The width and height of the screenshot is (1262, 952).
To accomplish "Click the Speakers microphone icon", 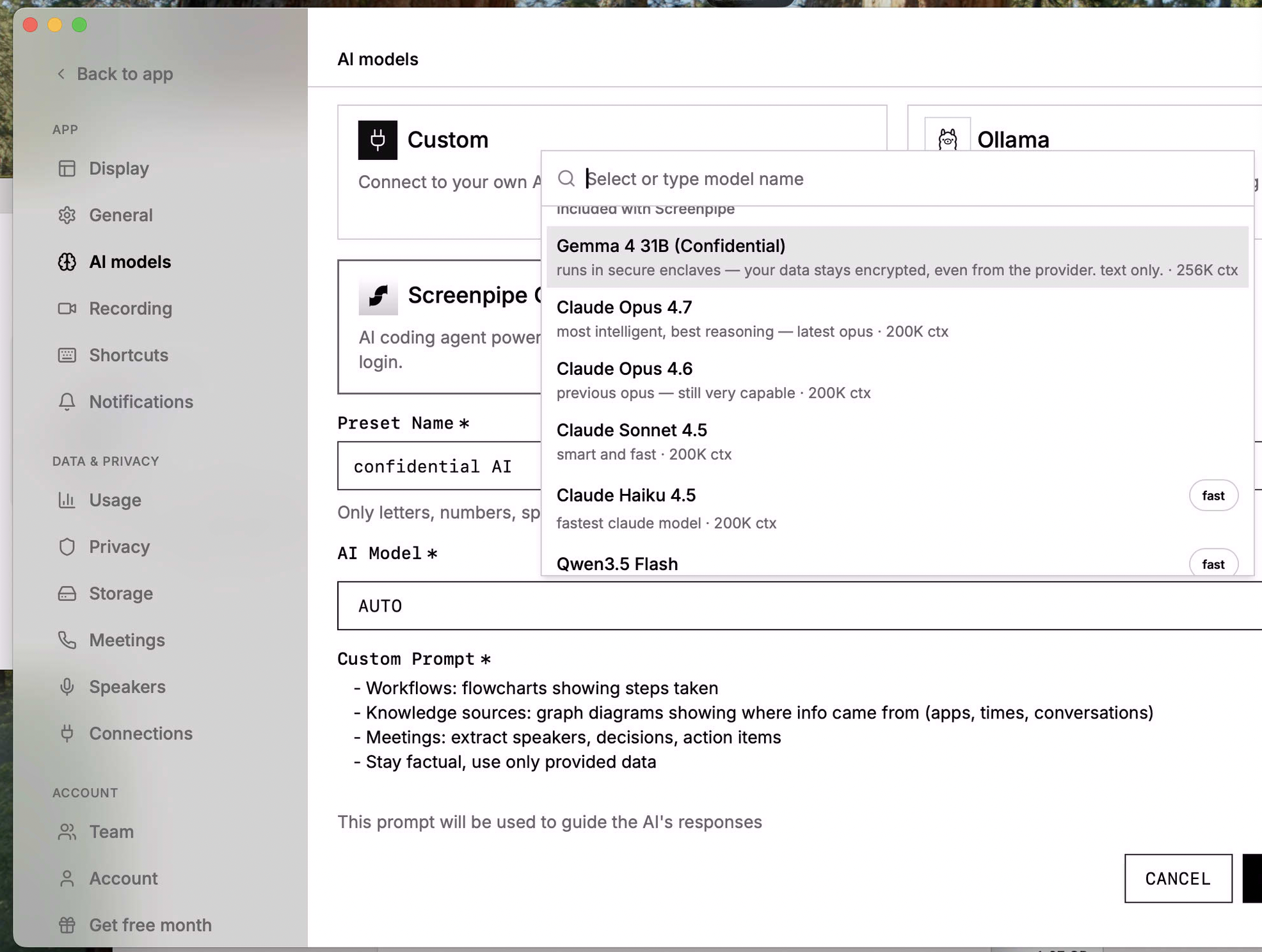I will (x=67, y=686).
